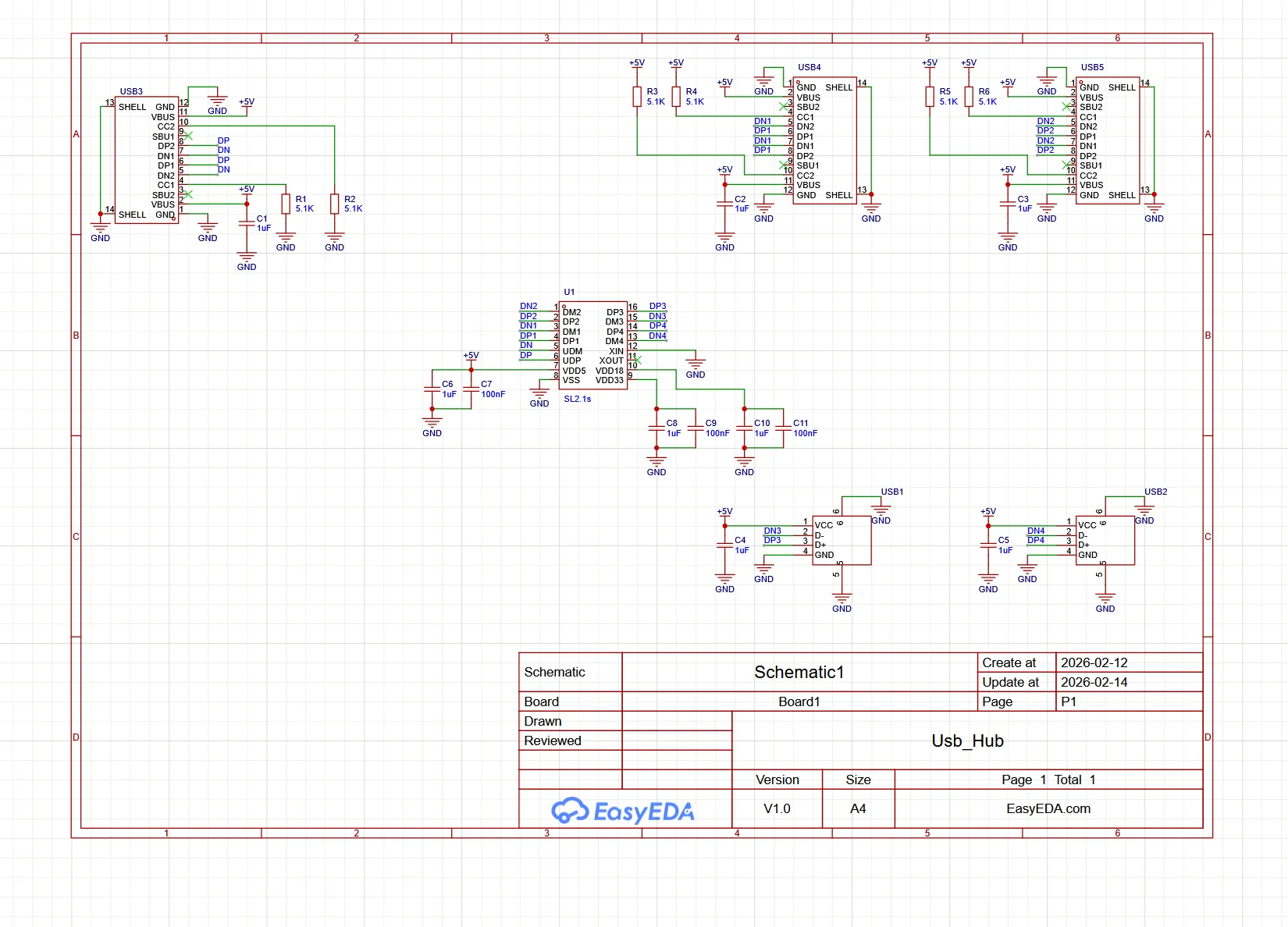Click the V1.0 version value
This screenshot has width=1288, height=927.
pyautogui.click(x=777, y=808)
